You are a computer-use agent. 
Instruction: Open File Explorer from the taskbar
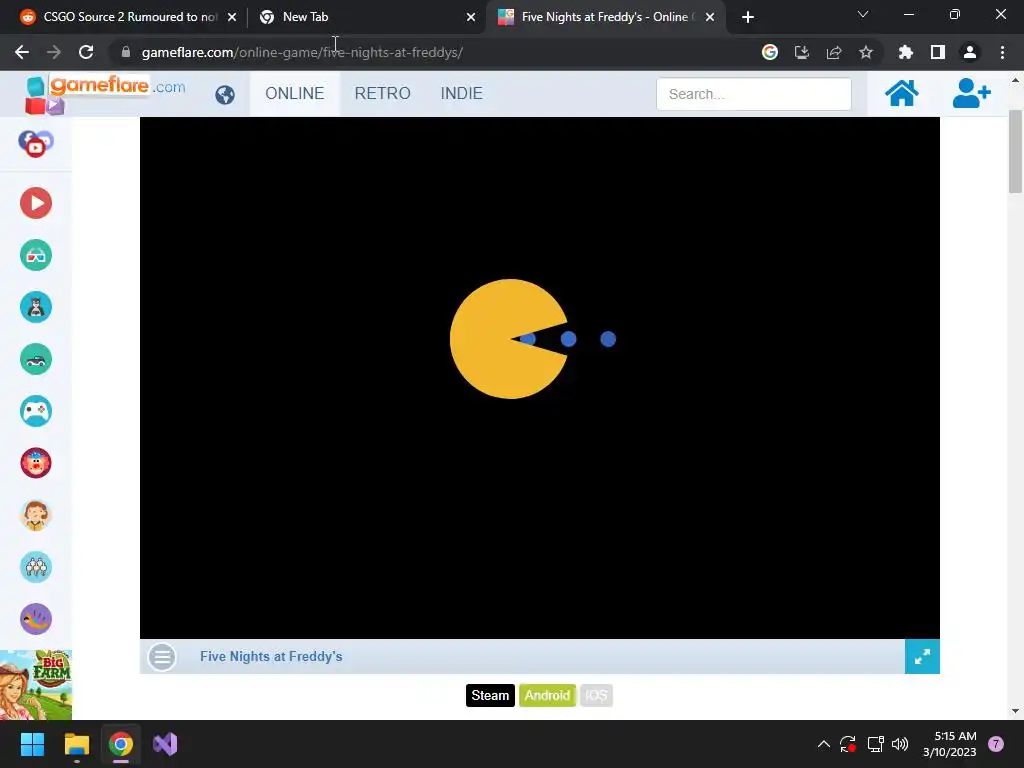click(76, 744)
